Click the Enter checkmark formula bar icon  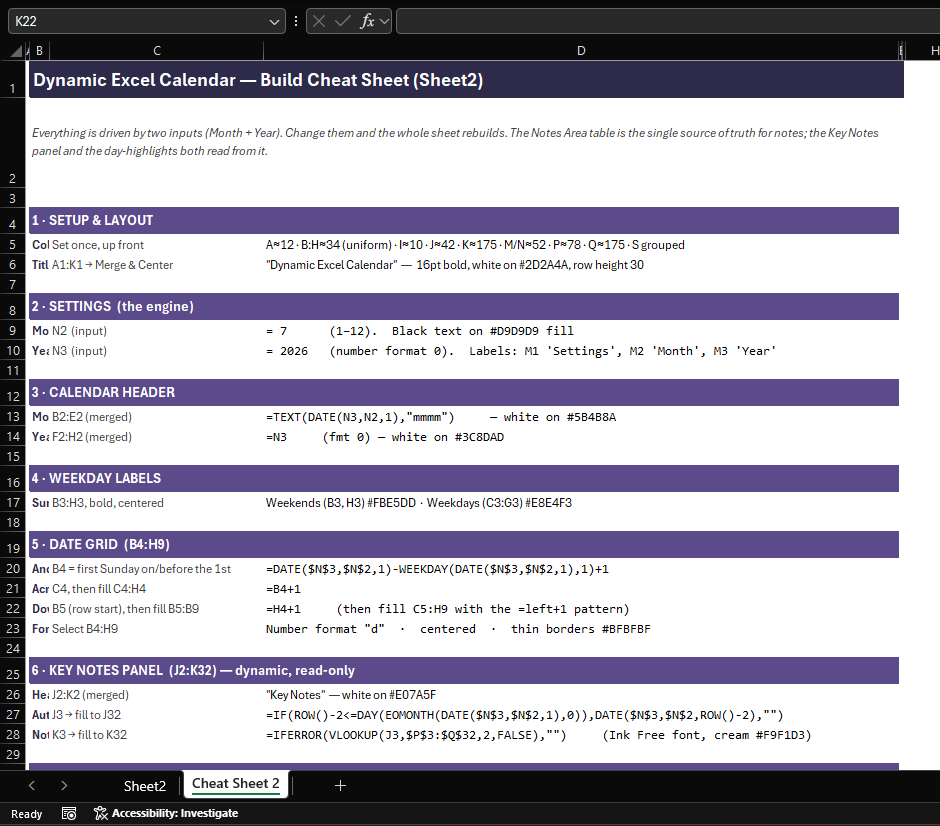(343, 22)
